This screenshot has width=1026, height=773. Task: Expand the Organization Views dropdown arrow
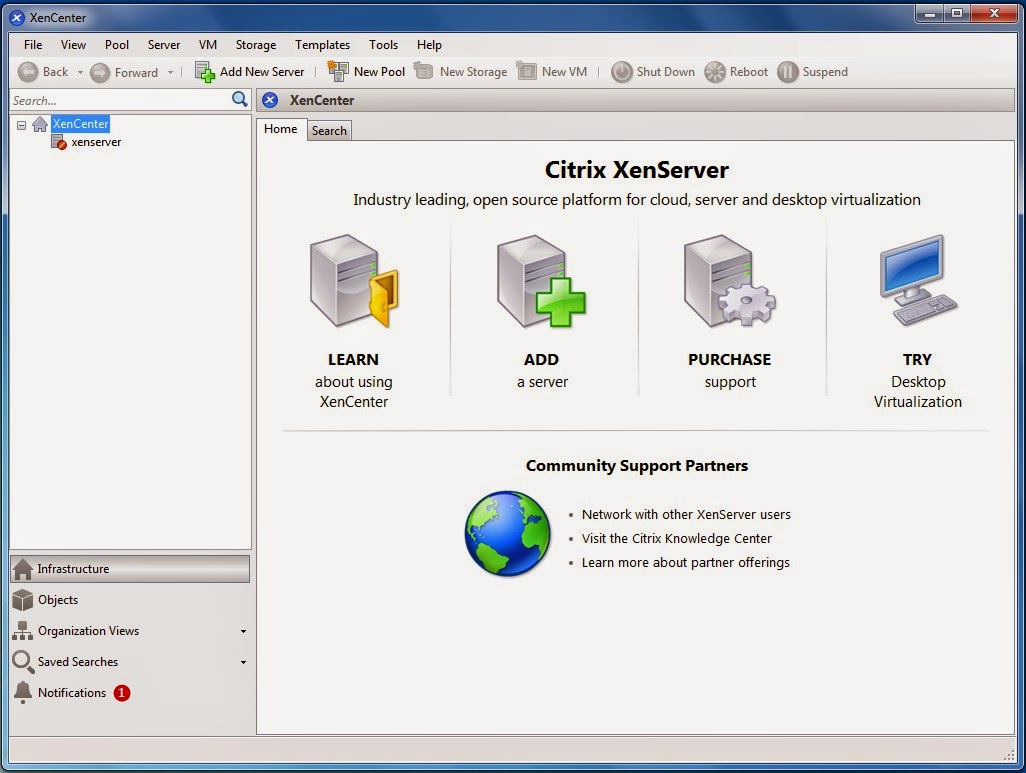243,632
